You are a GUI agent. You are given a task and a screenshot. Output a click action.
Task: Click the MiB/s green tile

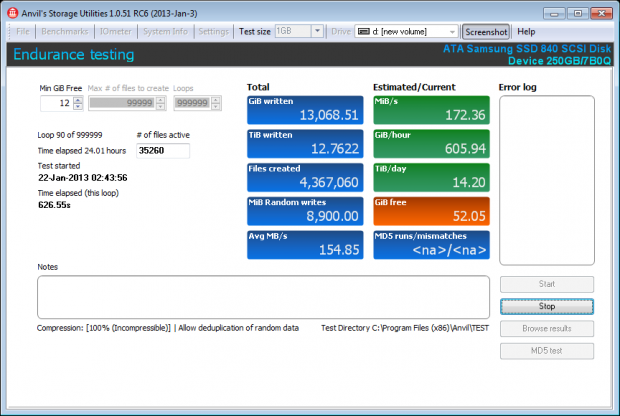point(431,110)
